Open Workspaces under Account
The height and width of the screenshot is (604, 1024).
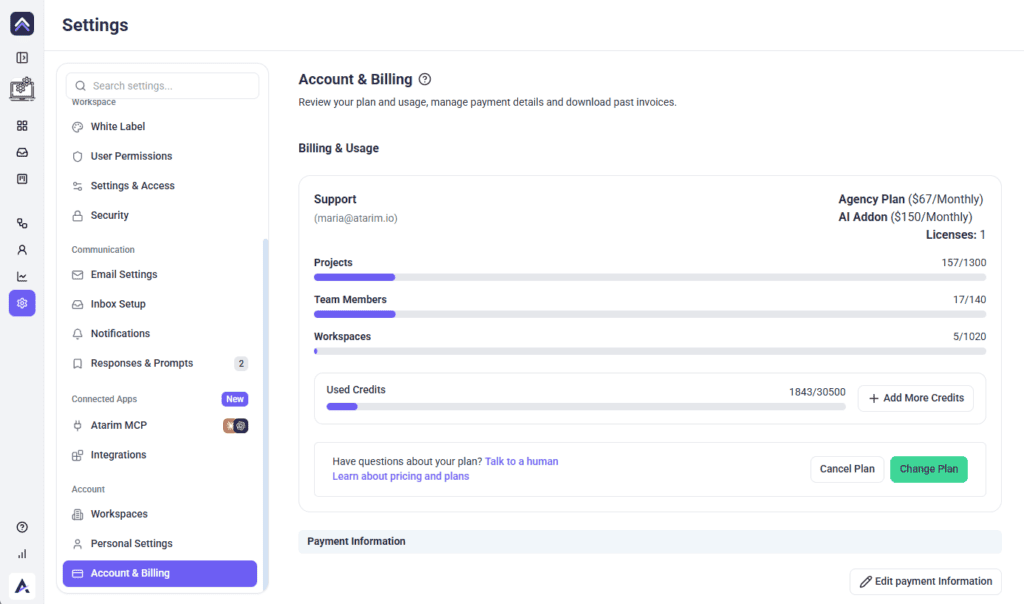[160, 514]
